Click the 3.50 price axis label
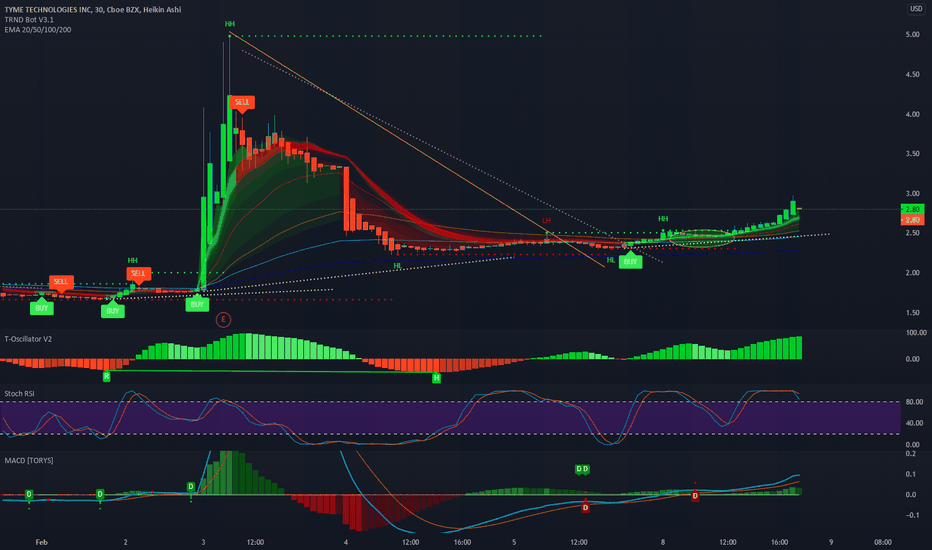Viewport: 932px width, 550px height. 912,154
